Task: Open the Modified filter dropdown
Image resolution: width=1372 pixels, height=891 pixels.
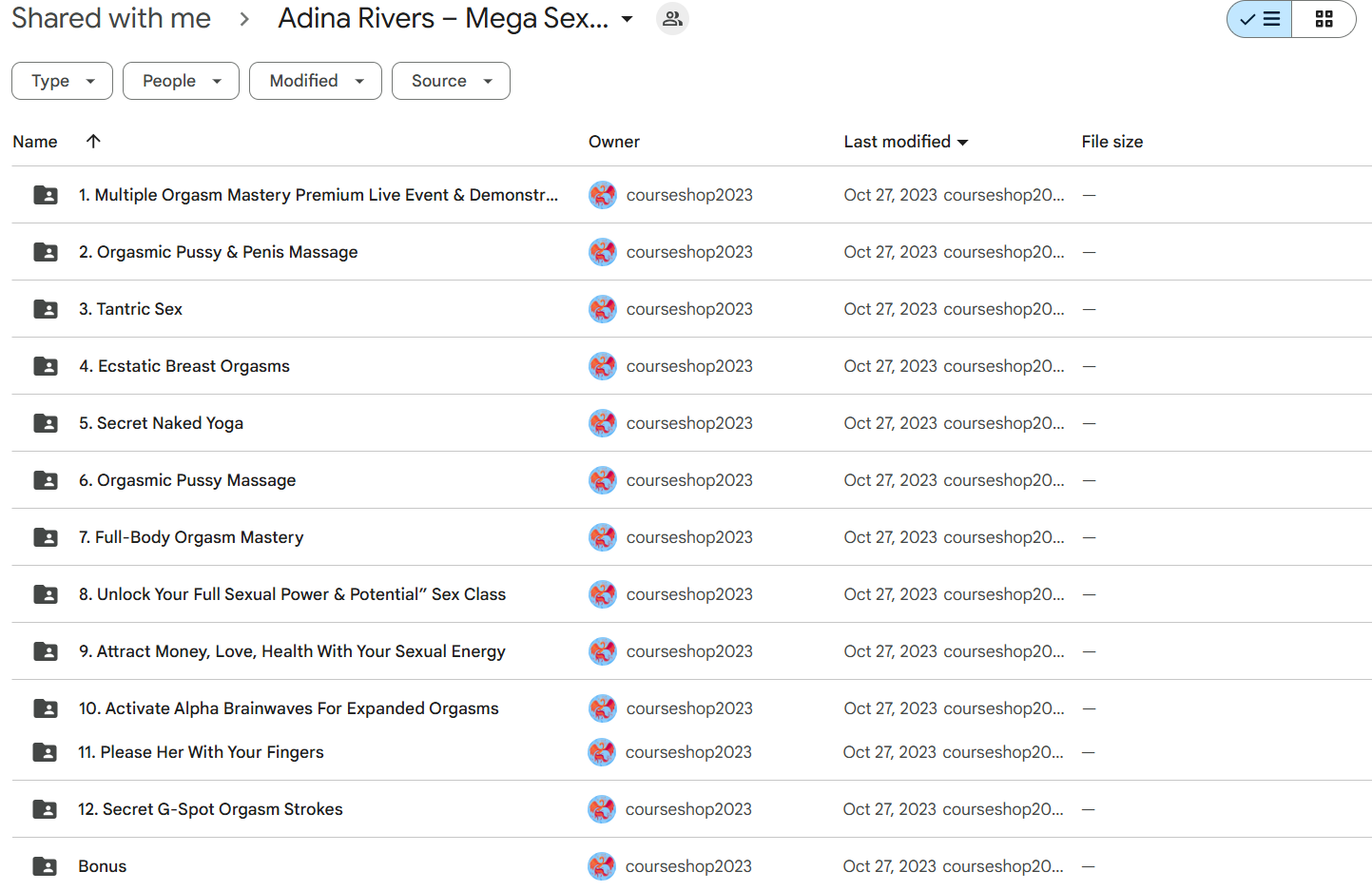Action: click(x=316, y=81)
